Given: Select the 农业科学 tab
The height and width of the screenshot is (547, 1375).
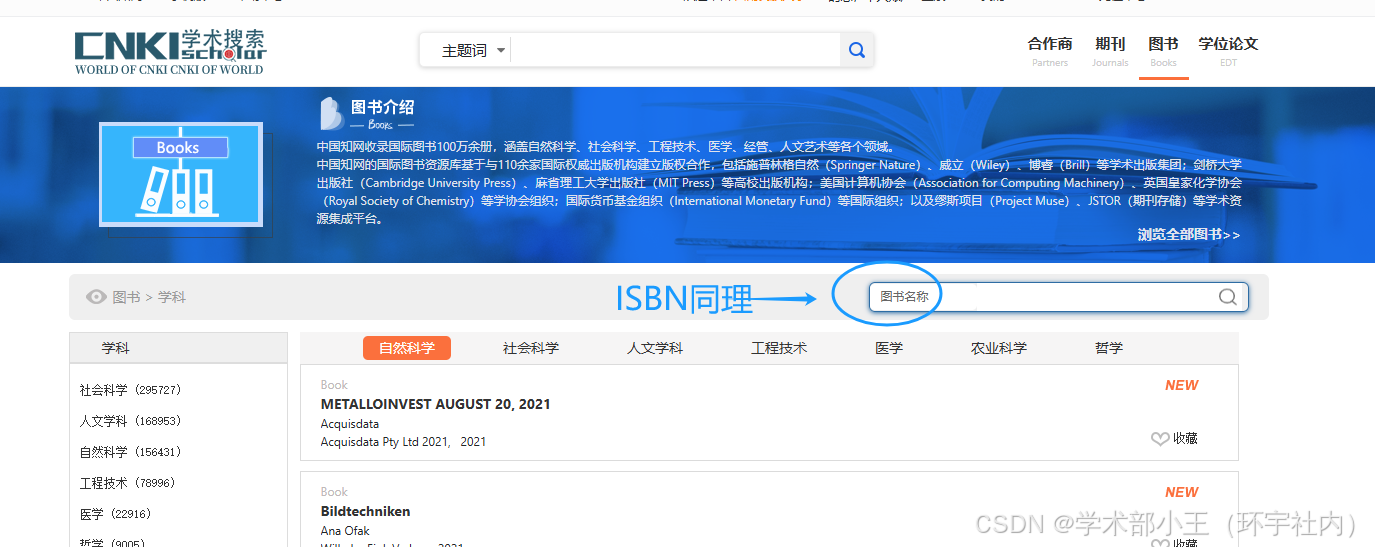Looking at the screenshot, I should pos(999,348).
